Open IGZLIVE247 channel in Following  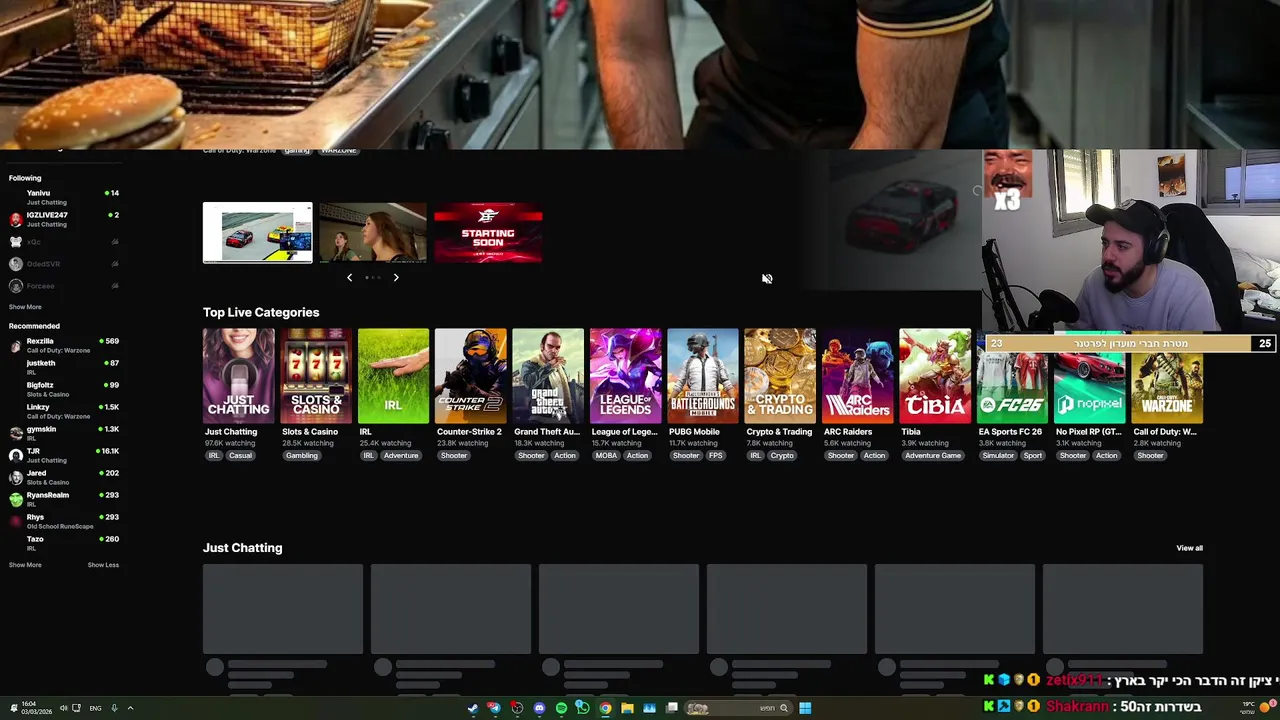tap(64, 219)
